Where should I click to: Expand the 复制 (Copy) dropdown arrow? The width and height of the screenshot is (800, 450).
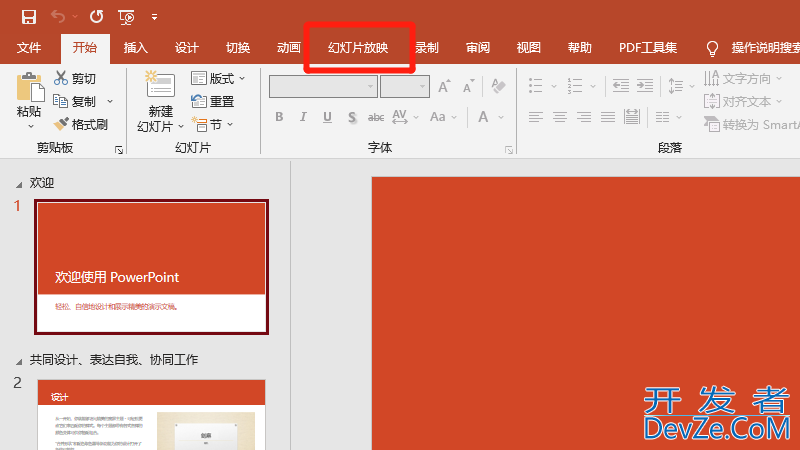(x=110, y=102)
